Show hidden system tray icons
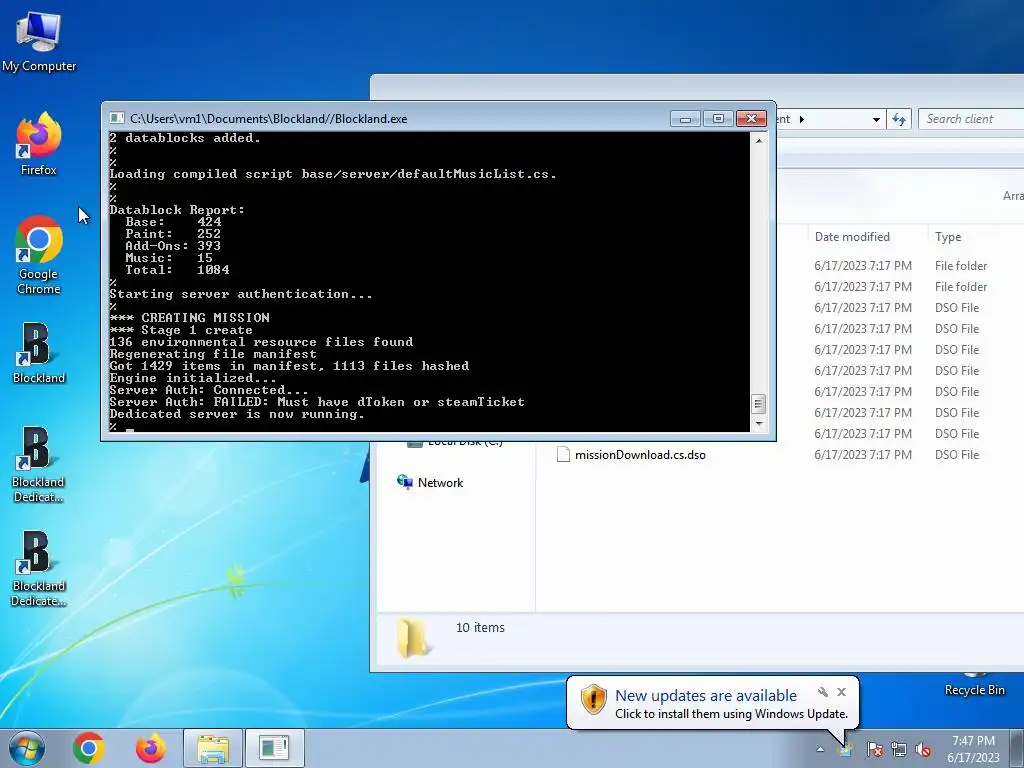Image resolution: width=1024 pixels, height=768 pixels. click(820, 749)
